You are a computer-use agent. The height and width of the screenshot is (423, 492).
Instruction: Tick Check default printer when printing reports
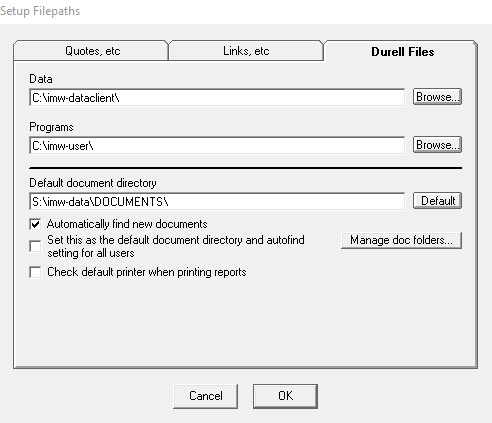pos(35,272)
